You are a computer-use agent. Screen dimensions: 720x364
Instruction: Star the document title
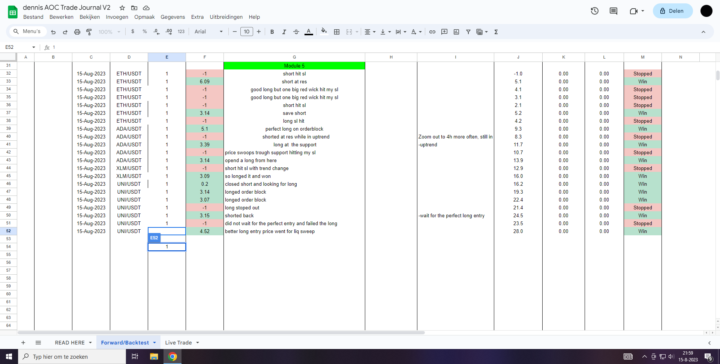[x=122, y=8]
